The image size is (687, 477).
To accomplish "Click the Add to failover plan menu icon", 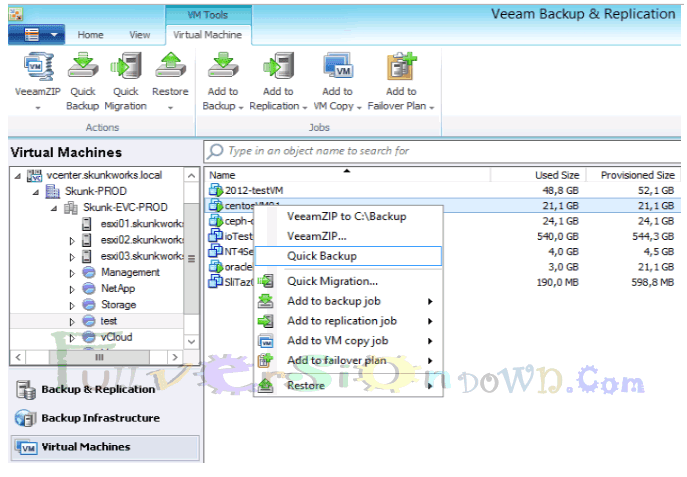I will [266, 360].
